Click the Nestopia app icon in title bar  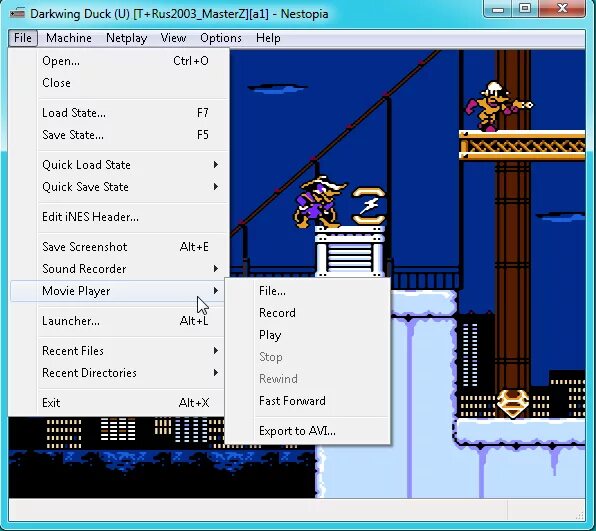[17, 14]
